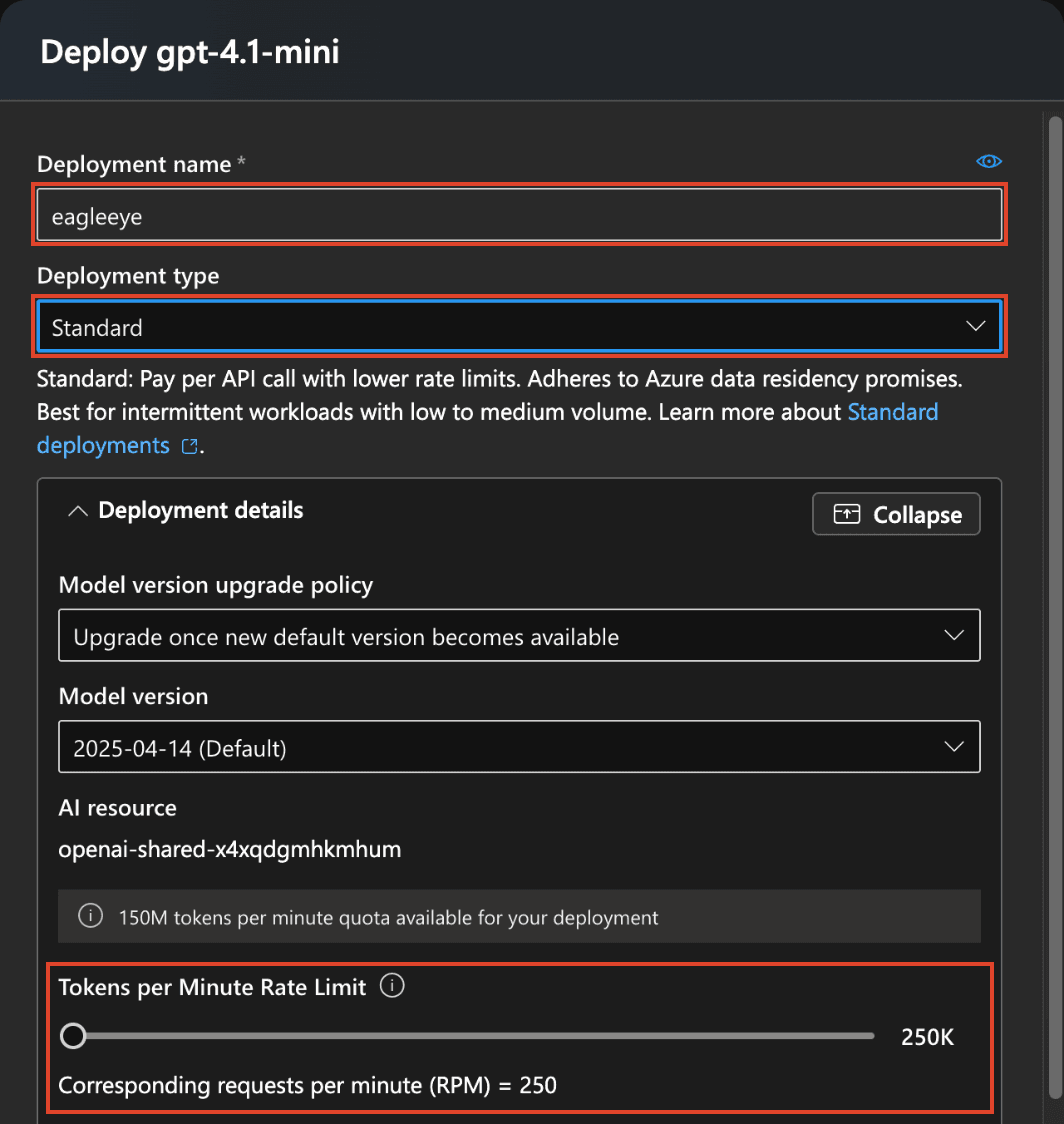Click the Deploy gpt-4.1-mini dialog title
Viewport: 1064px width, 1124px height.
pyautogui.click(x=190, y=52)
